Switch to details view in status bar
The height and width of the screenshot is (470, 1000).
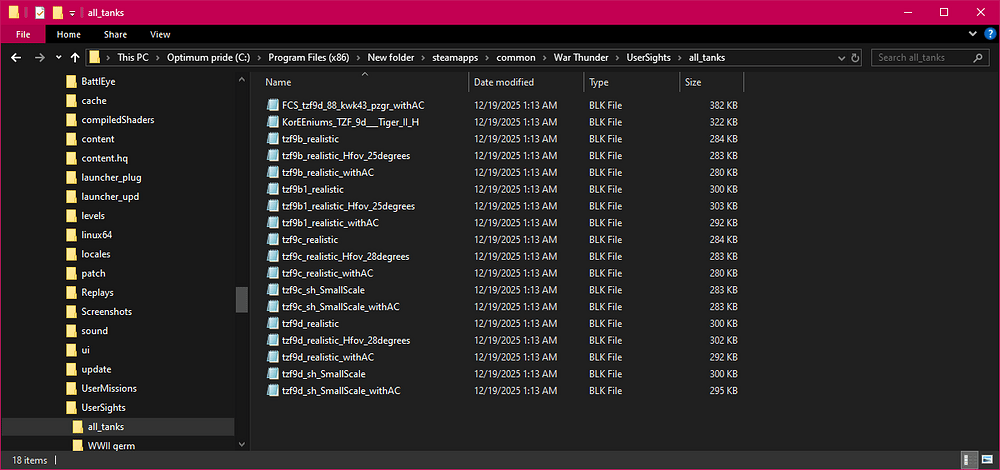pyautogui.click(x=968, y=459)
